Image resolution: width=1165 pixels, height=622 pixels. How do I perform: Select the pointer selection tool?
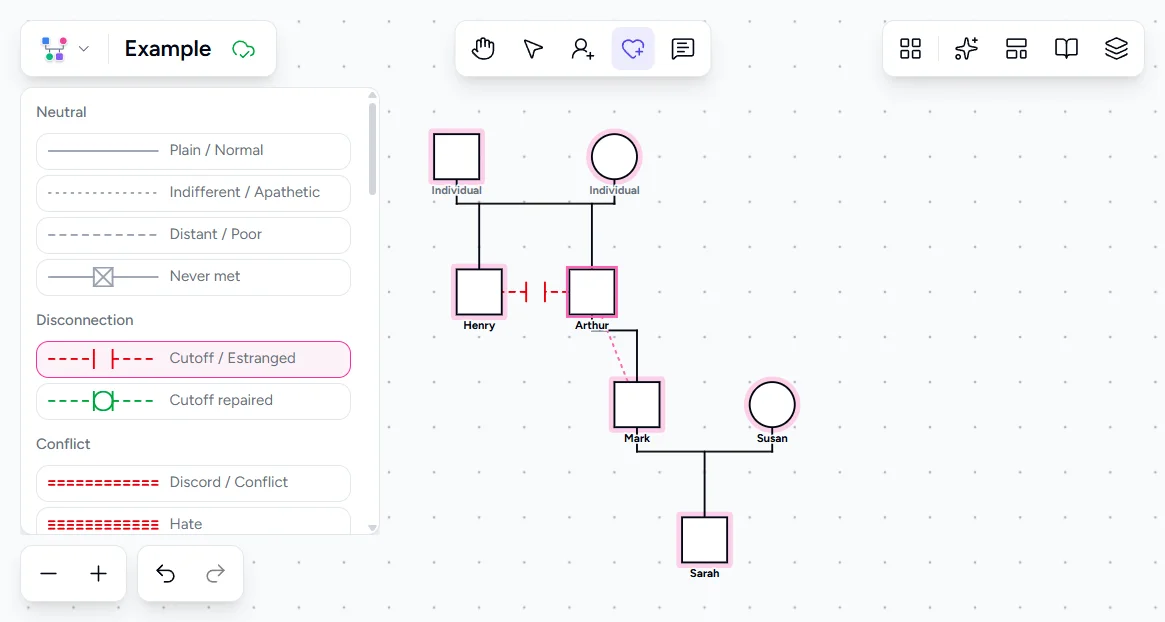(533, 49)
